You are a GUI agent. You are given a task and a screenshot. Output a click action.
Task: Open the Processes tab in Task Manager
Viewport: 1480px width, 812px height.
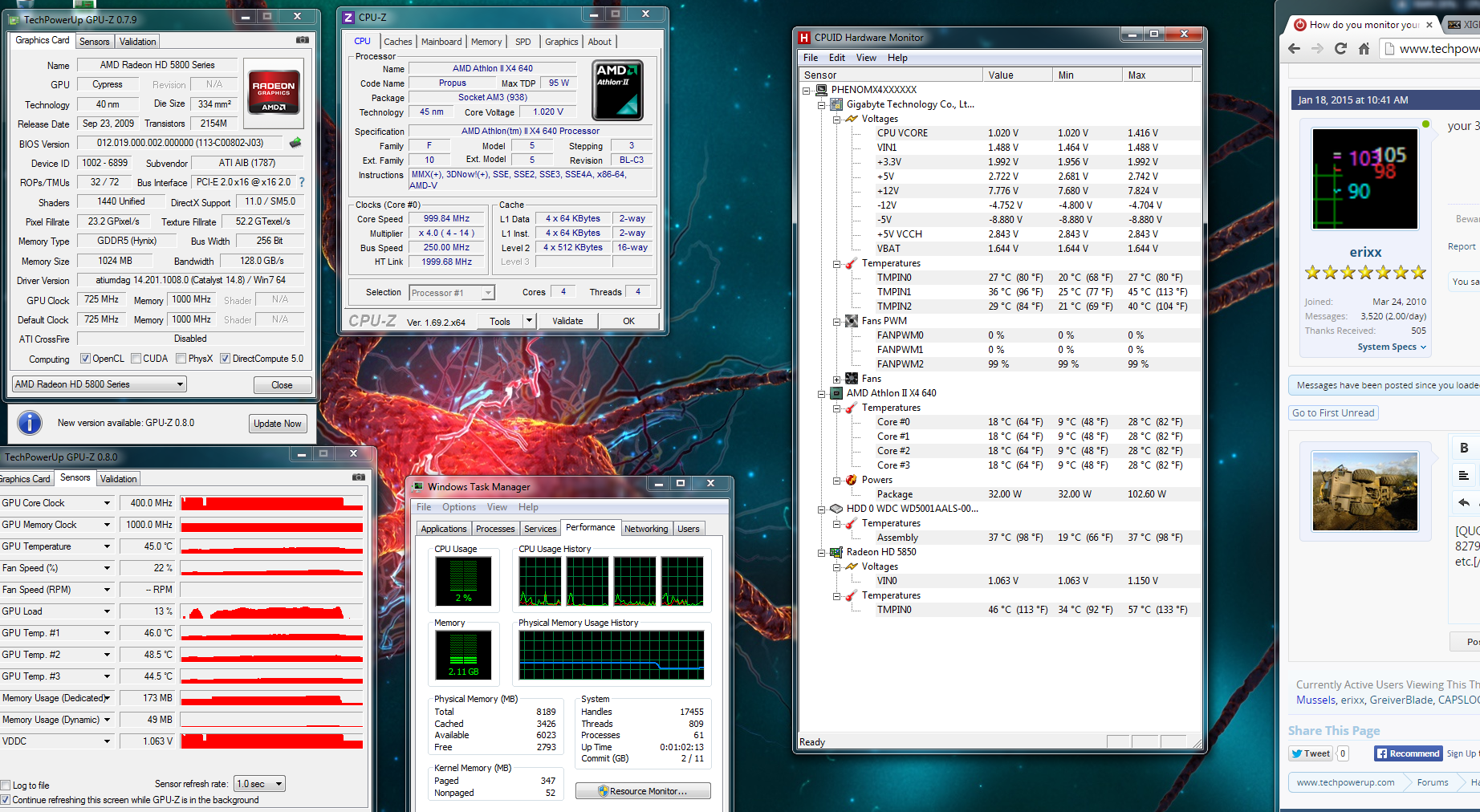[495, 529]
